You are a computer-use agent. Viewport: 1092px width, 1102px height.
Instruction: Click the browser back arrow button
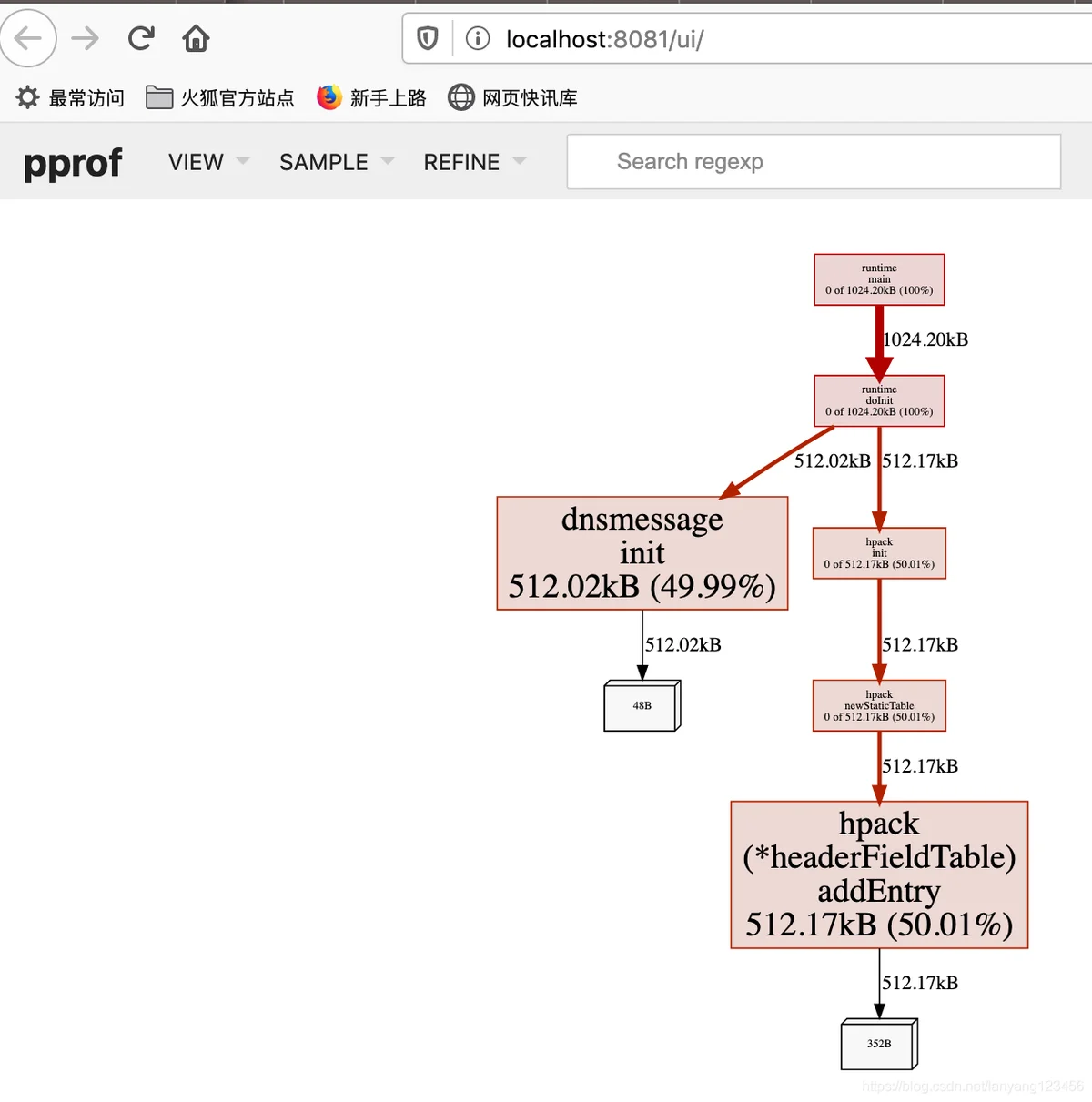coord(28,38)
